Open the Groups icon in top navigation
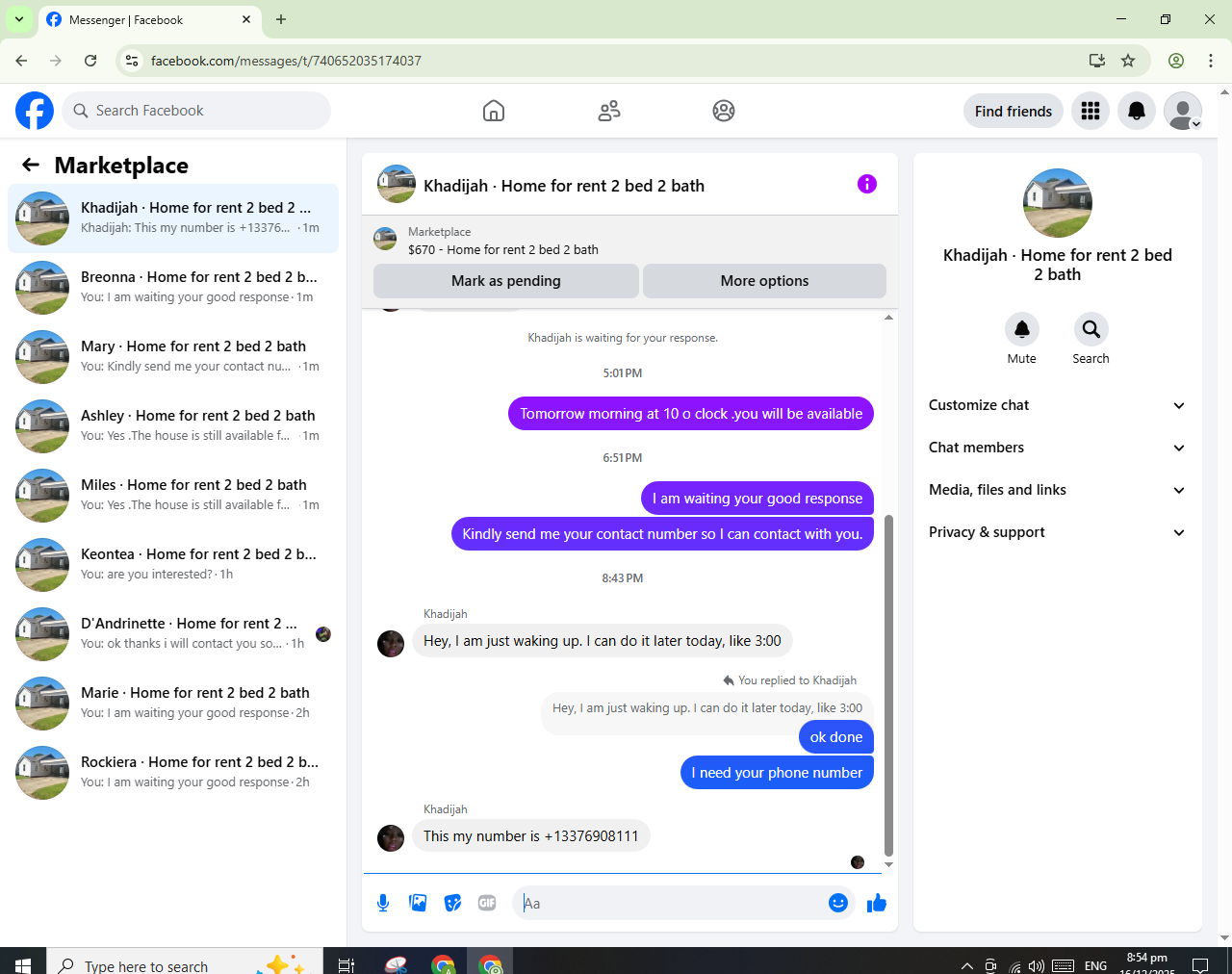This screenshot has height=974, width=1232. (x=724, y=111)
